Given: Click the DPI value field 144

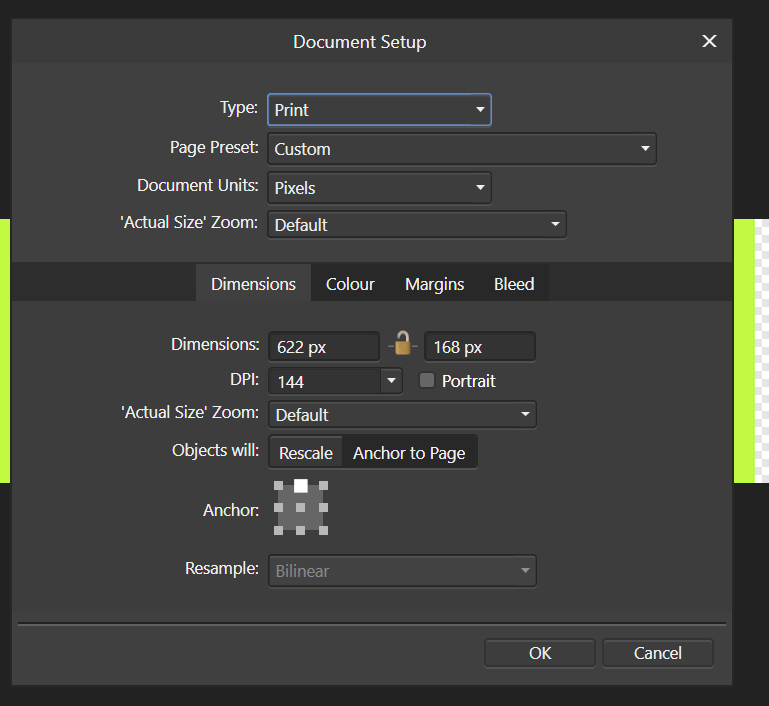Looking at the screenshot, I should point(325,381).
